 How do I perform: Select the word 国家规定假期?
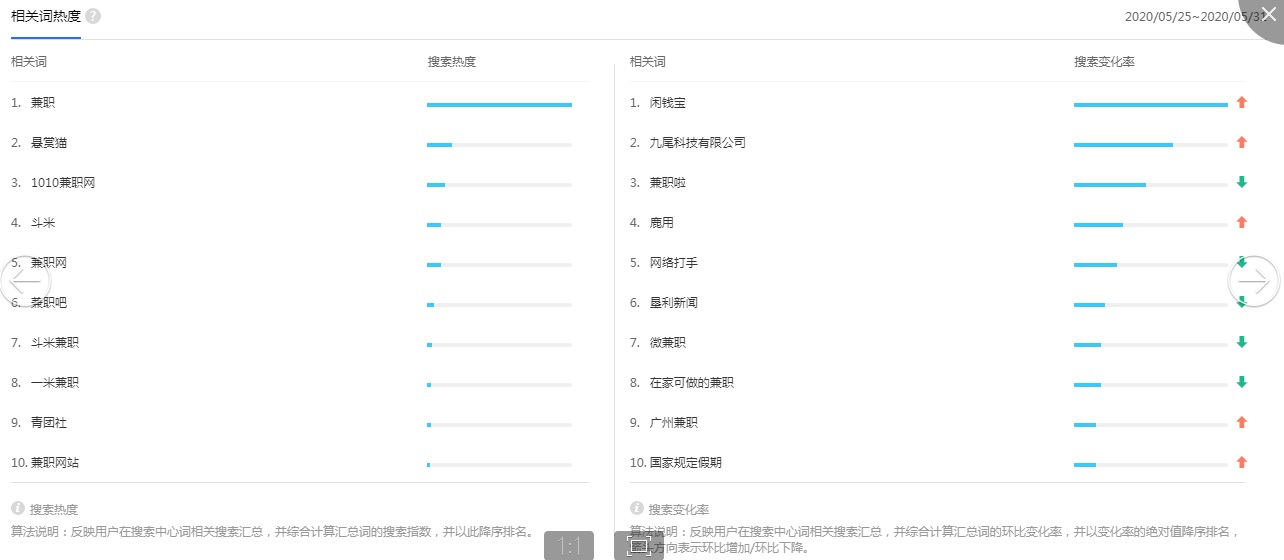(x=686, y=463)
